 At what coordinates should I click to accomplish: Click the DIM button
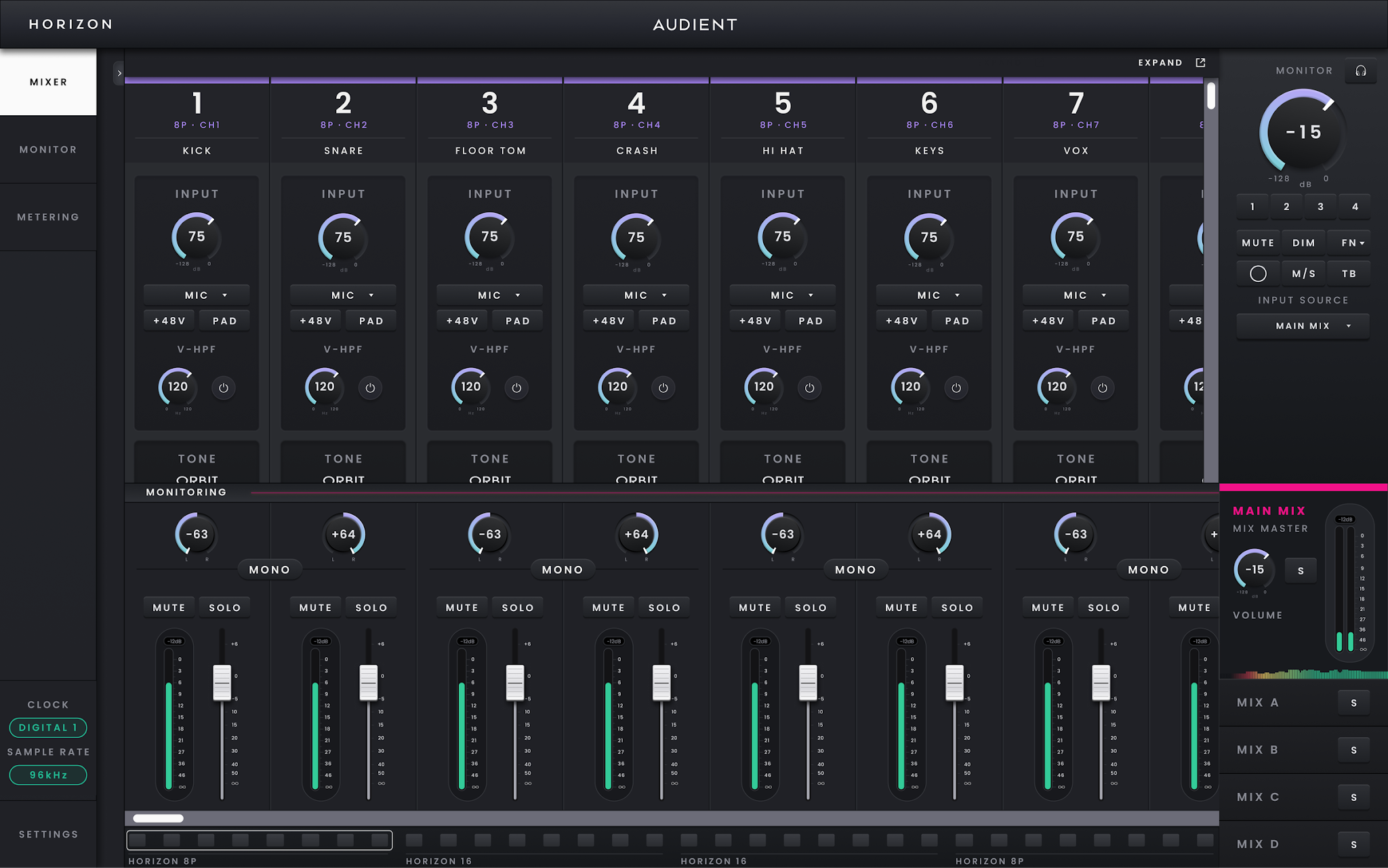1303,243
